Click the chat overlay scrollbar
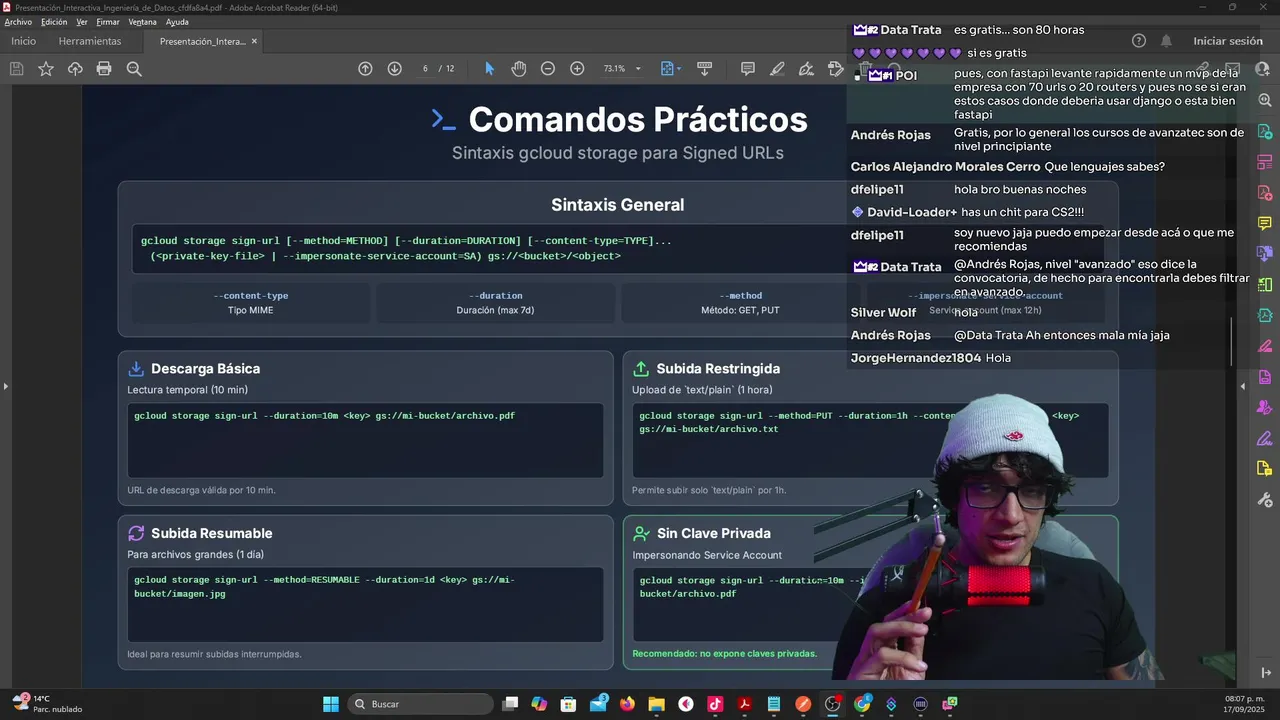This screenshot has width=1280, height=720. 1232,342
